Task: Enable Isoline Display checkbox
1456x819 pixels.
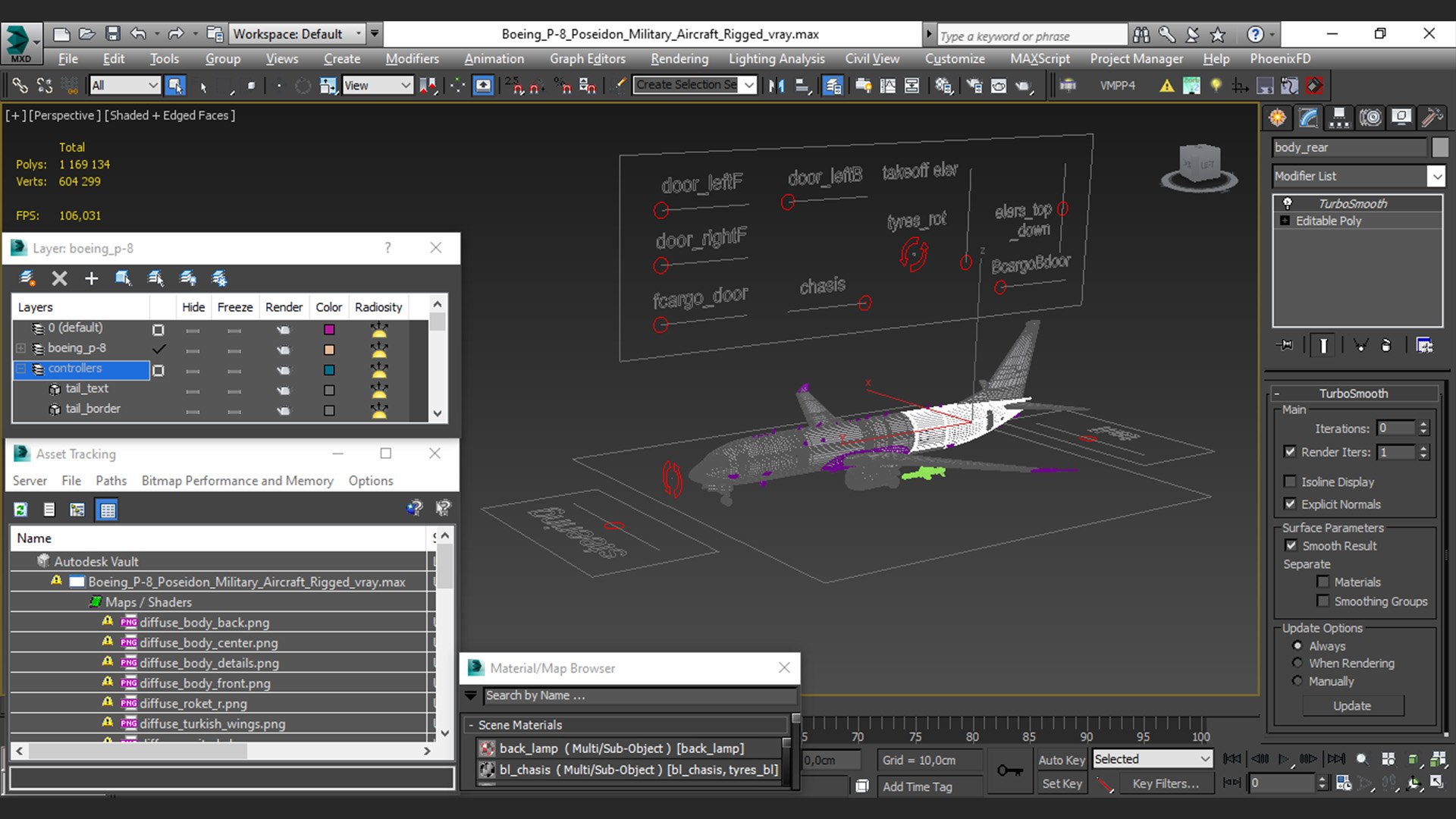Action: [x=1290, y=482]
